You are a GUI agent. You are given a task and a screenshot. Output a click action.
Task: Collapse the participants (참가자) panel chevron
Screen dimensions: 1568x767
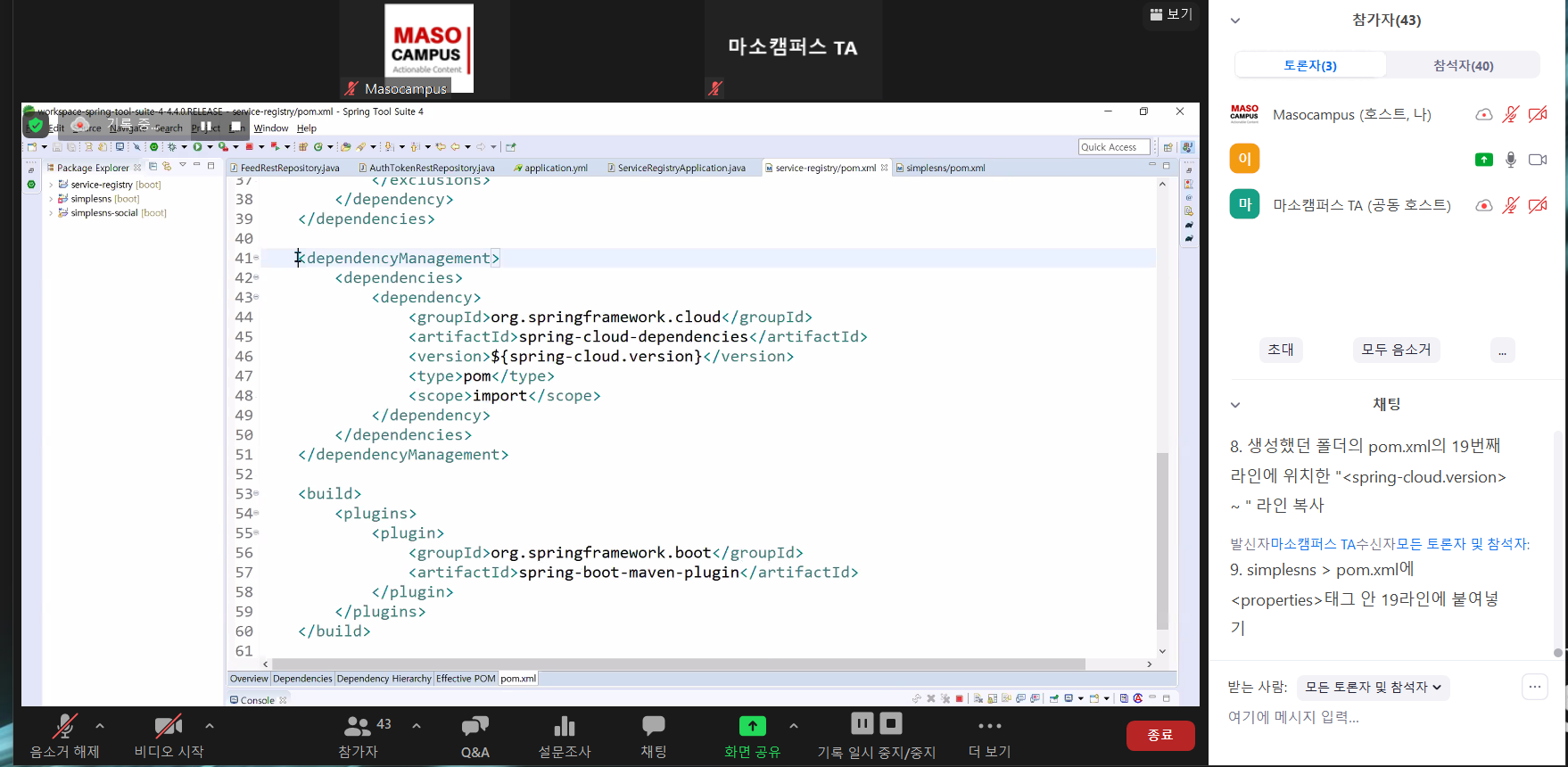point(1235,21)
